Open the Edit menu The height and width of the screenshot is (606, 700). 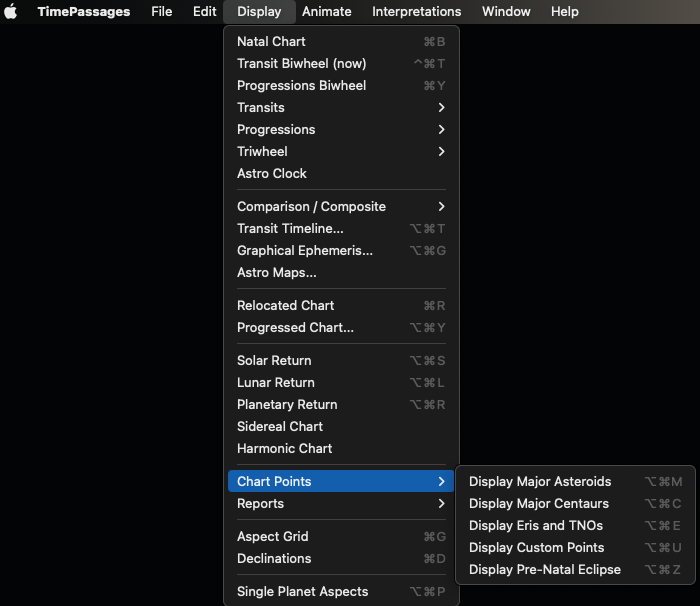tap(204, 12)
